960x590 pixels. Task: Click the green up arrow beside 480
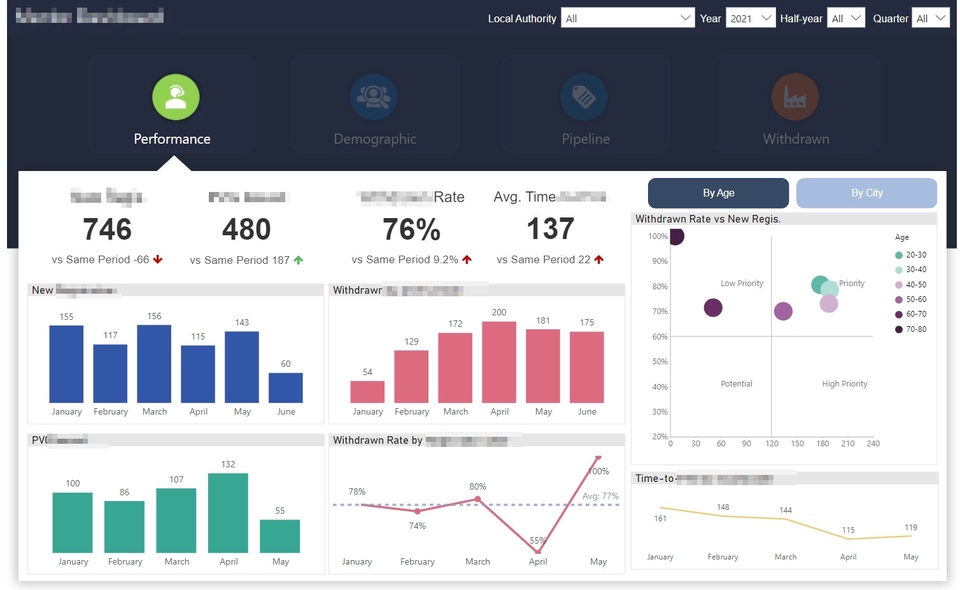[x=298, y=260]
